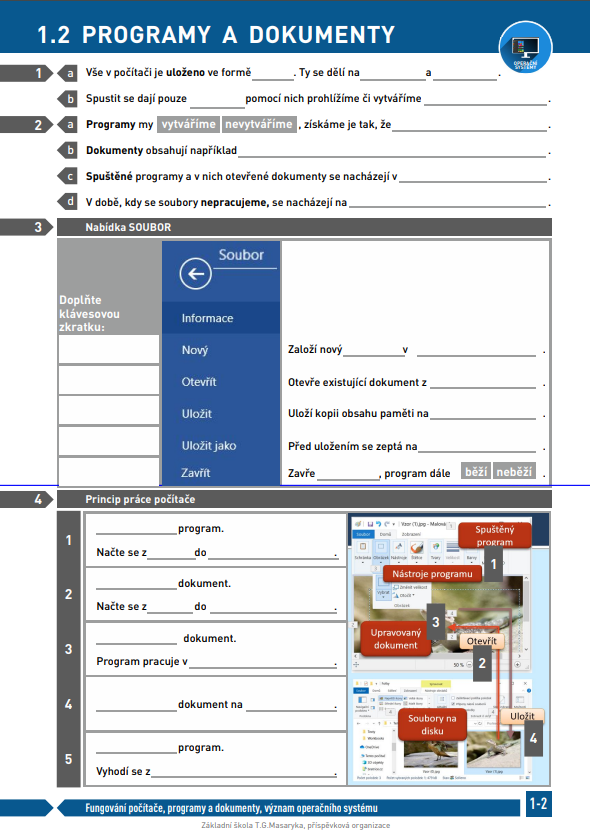Image resolution: width=590 pixels, height=840 pixels.
Task: Click the zoom out minus icon in Malování
Action: coord(469,664)
